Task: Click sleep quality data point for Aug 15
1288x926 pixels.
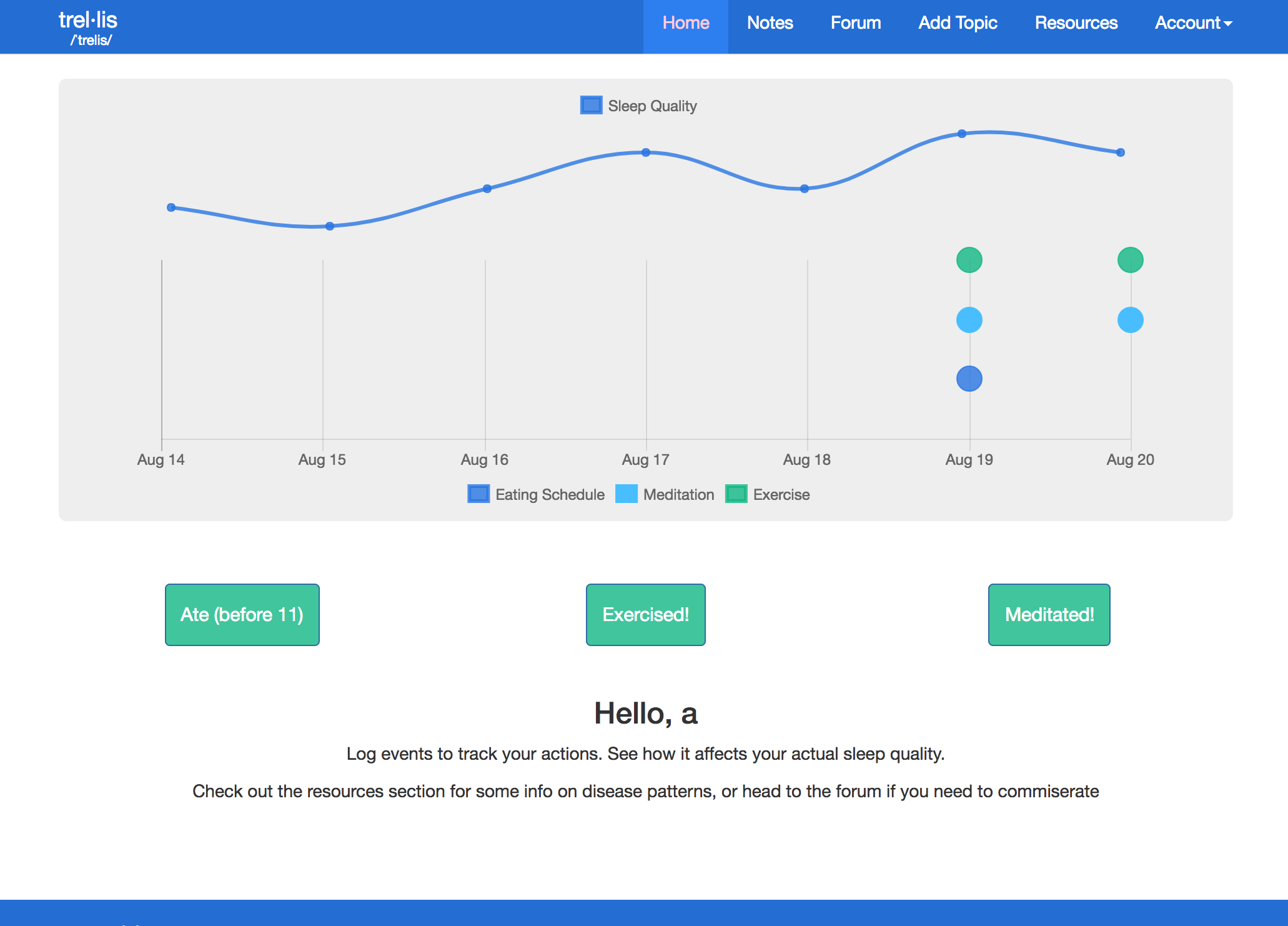Action: [330, 226]
